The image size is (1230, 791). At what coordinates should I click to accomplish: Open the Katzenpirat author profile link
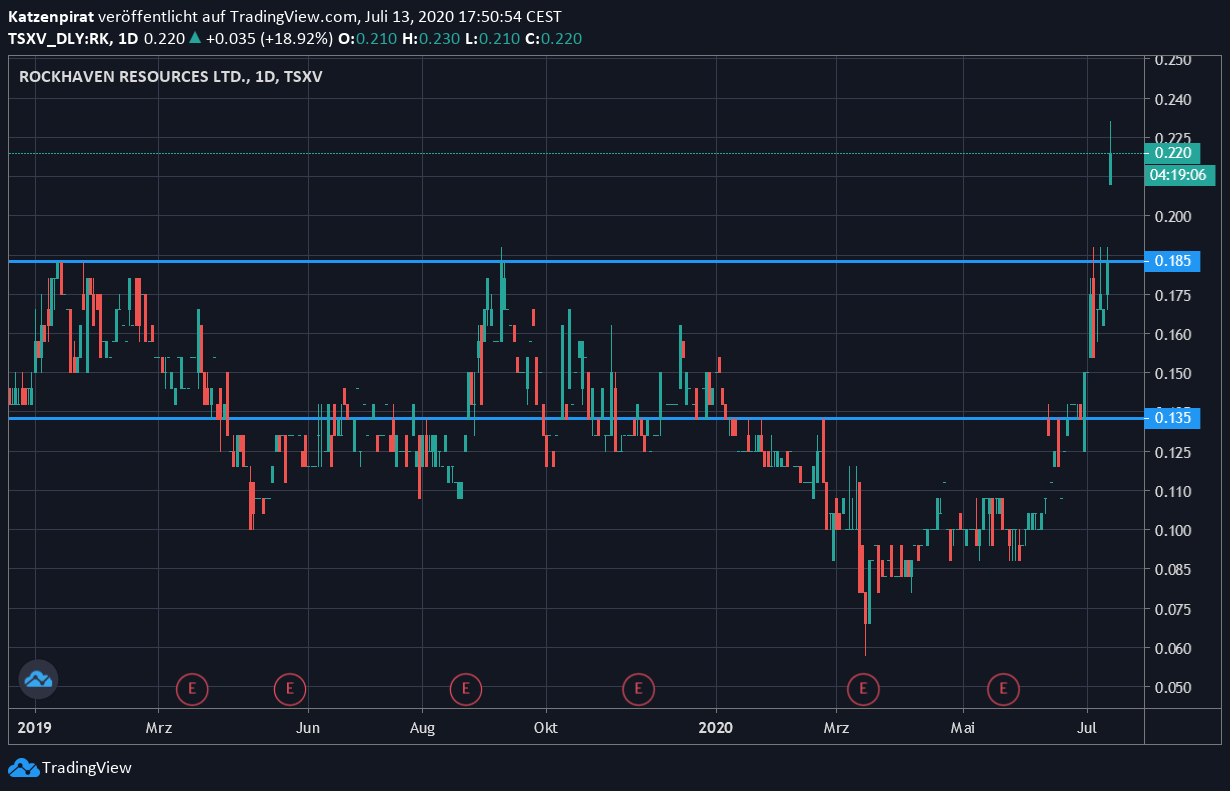click(x=50, y=17)
